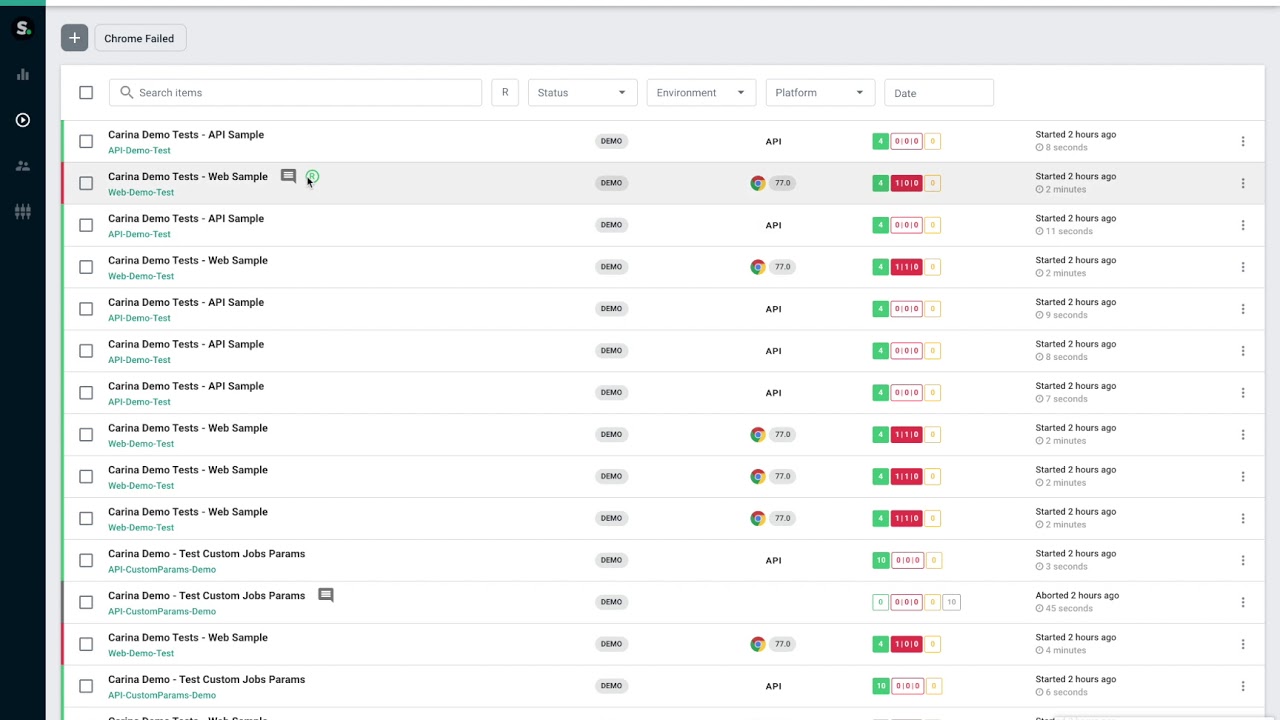Check the 6 seconds Custom Jobs run
Image resolution: width=1280 pixels, height=720 pixels.
[86, 686]
